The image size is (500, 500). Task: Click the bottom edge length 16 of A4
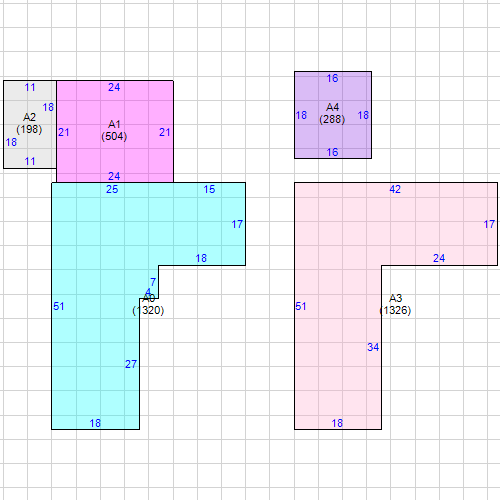tap(332, 152)
